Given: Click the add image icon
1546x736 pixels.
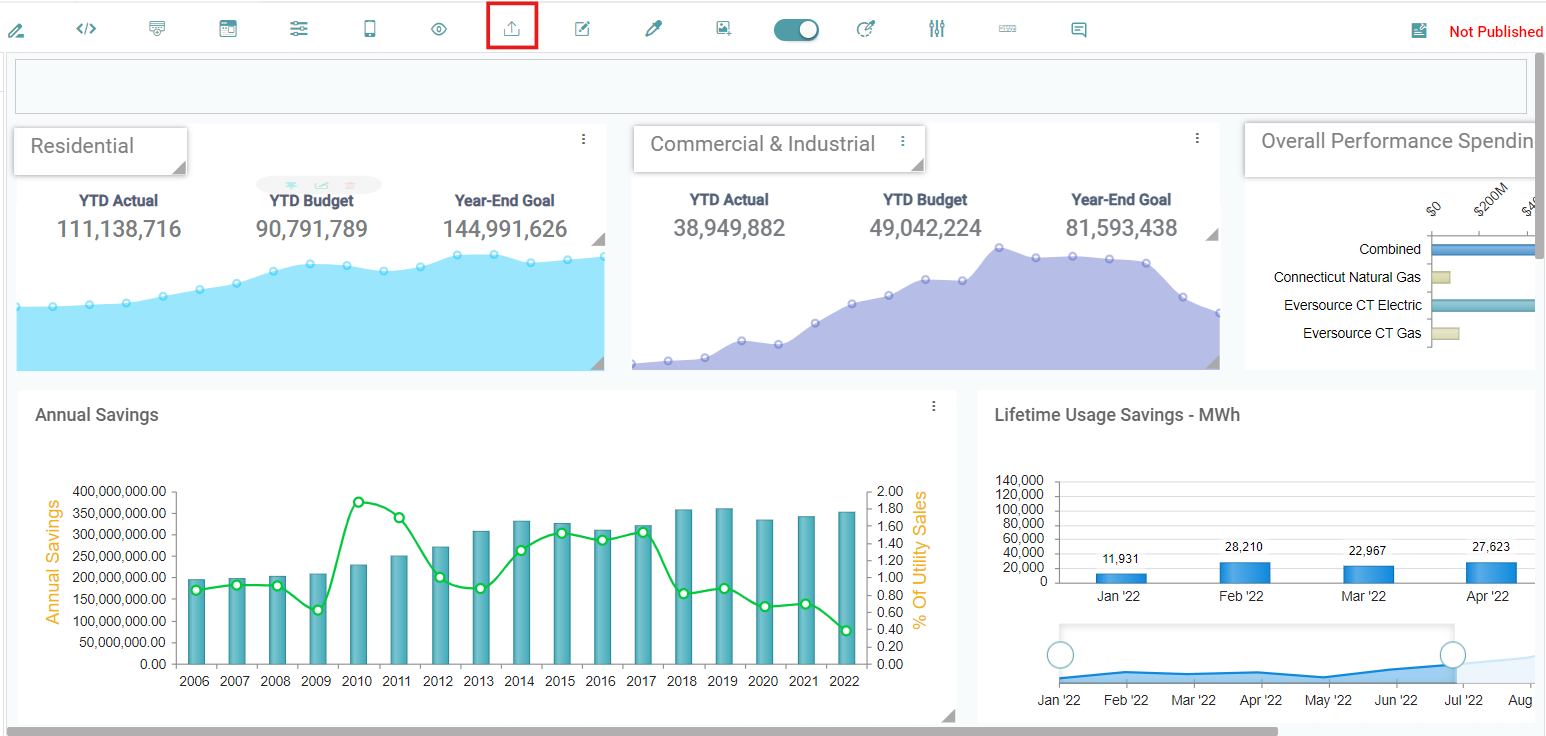Looking at the screenshot, I should point(723,29).
